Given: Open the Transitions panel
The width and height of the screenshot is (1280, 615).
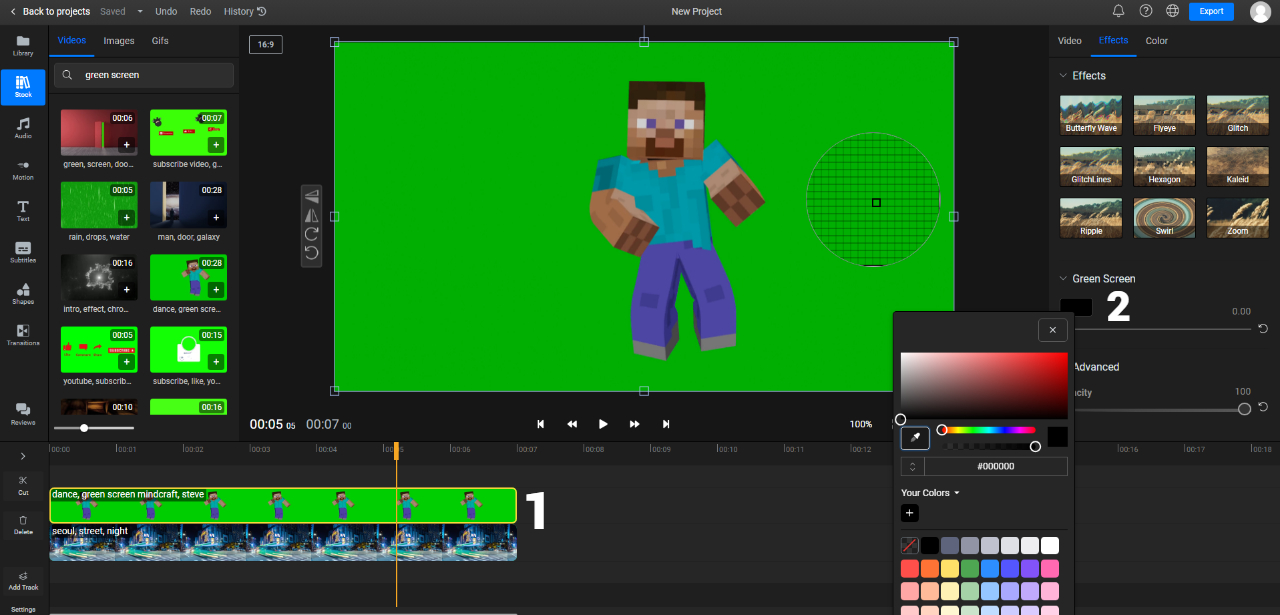Looking at the screenshot, I should 23,334.
